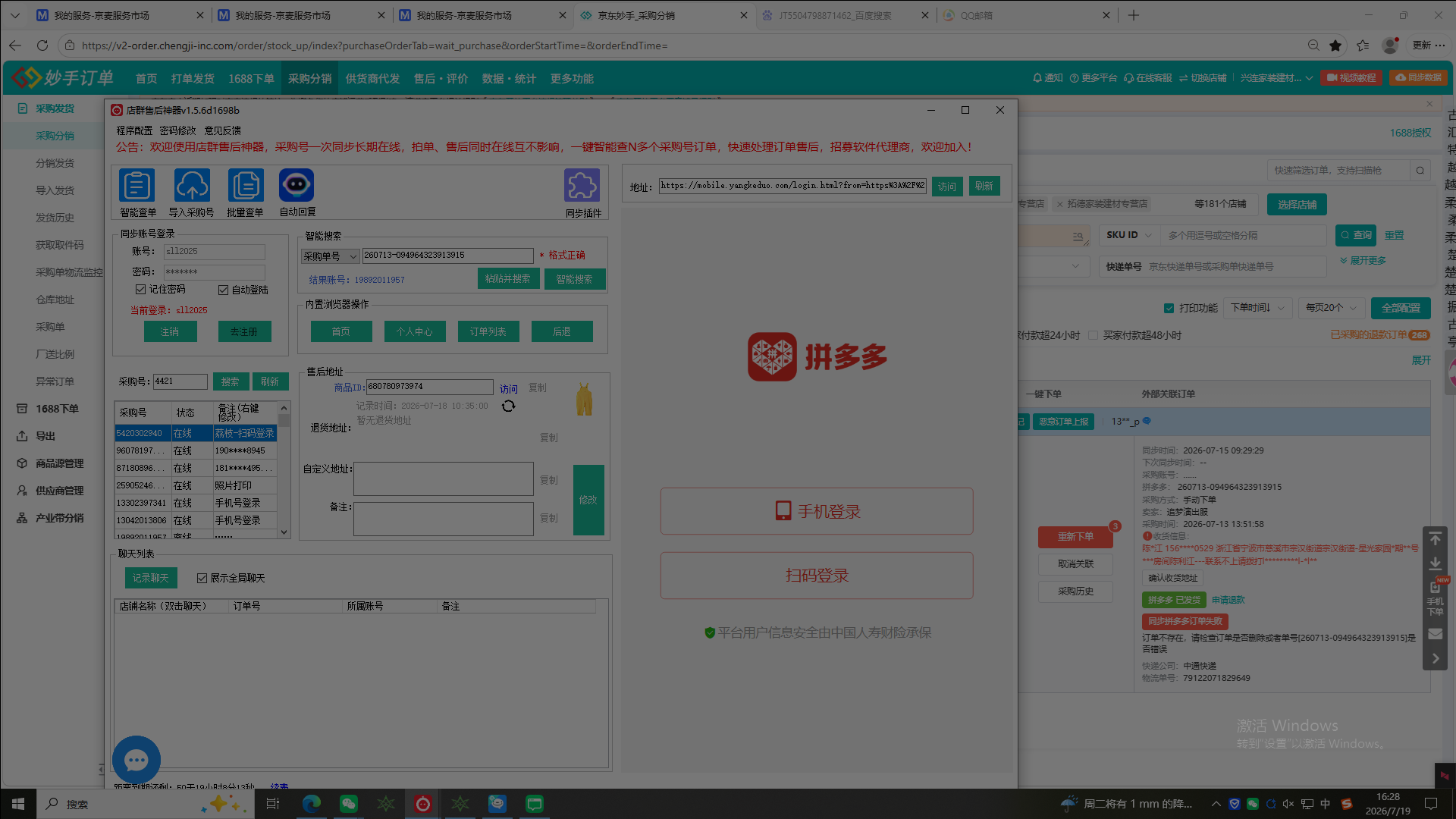The width and height of the screenshot is (1456, 819).
Task: Launch the 自动回复 robot icon
Action: coord(297,186)
